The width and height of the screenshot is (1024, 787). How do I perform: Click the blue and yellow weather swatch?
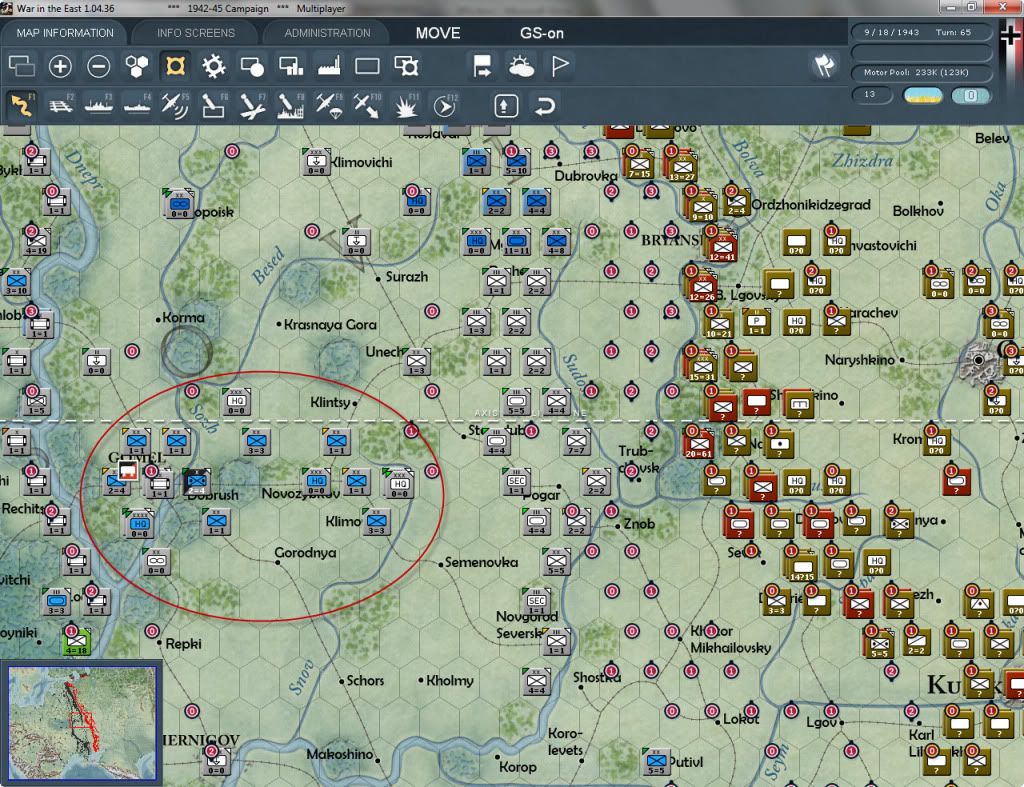923,95
